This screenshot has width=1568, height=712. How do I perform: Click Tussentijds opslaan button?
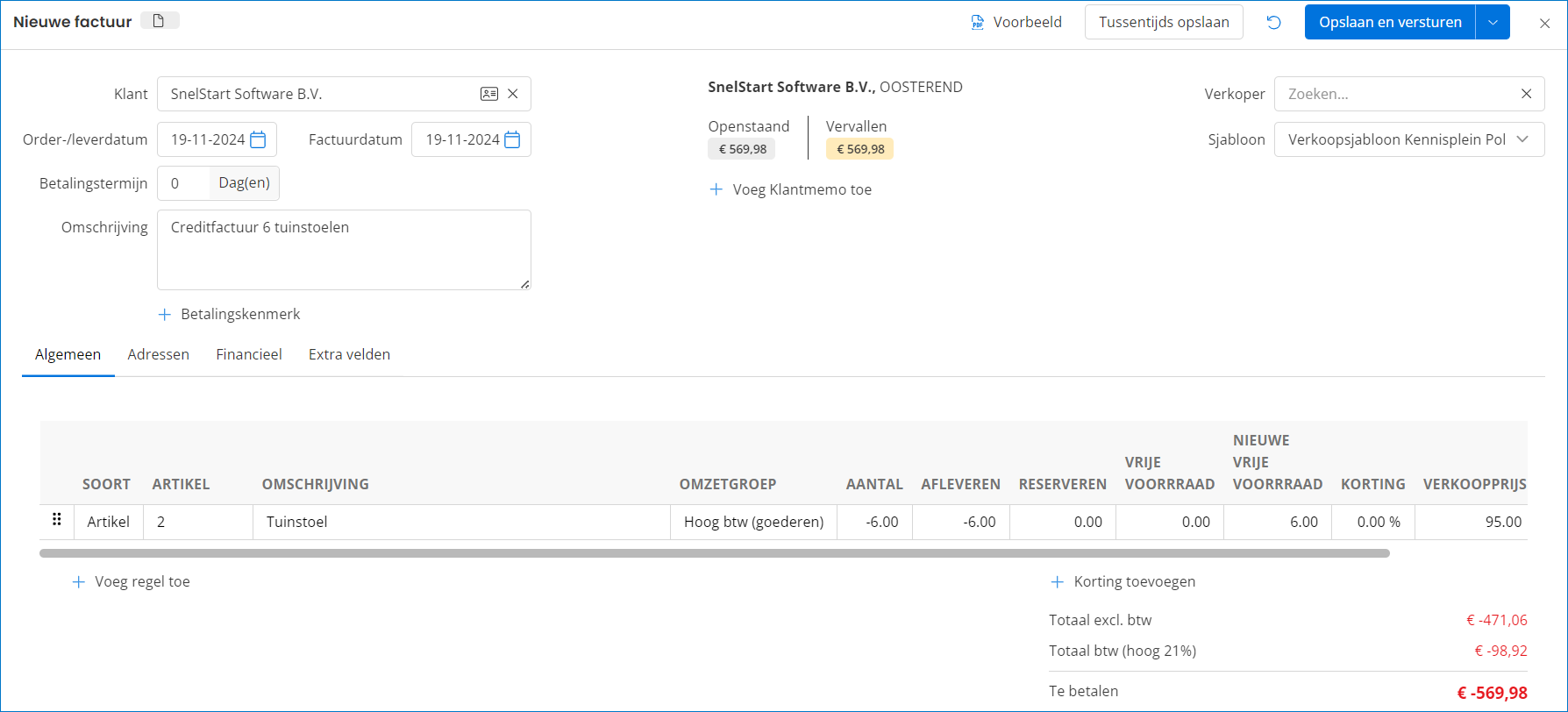(x=1164, y=22)
